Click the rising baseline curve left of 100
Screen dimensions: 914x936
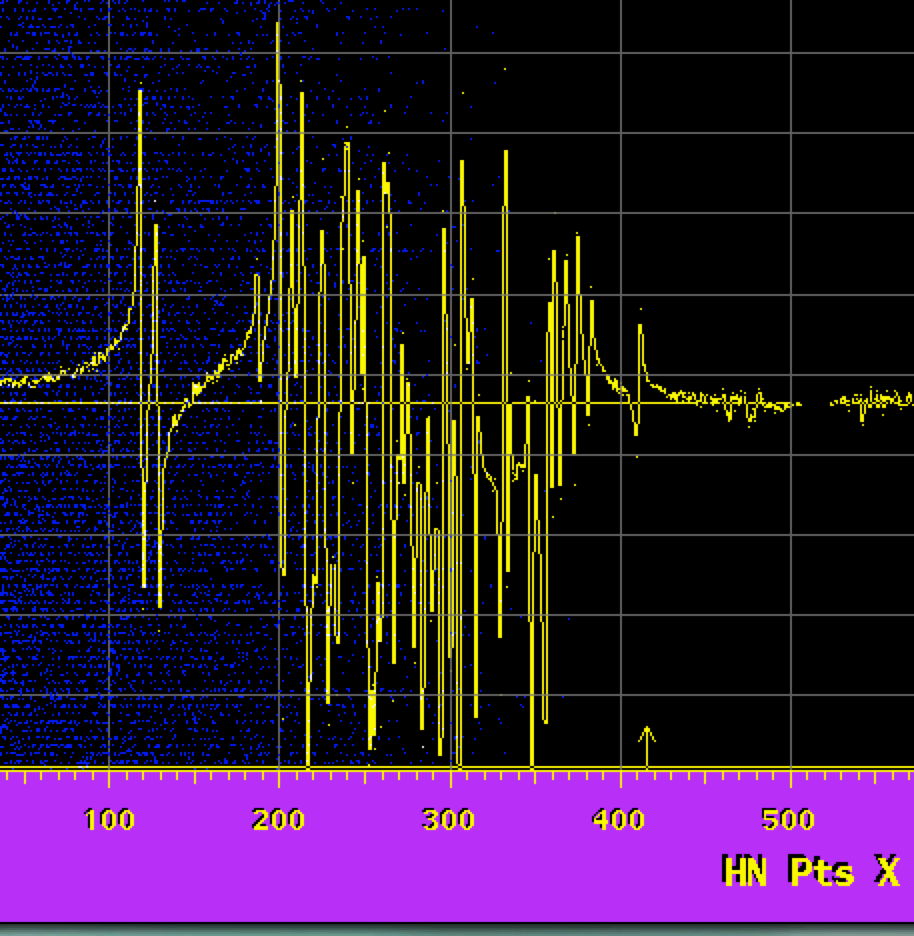tap(70, 371)
